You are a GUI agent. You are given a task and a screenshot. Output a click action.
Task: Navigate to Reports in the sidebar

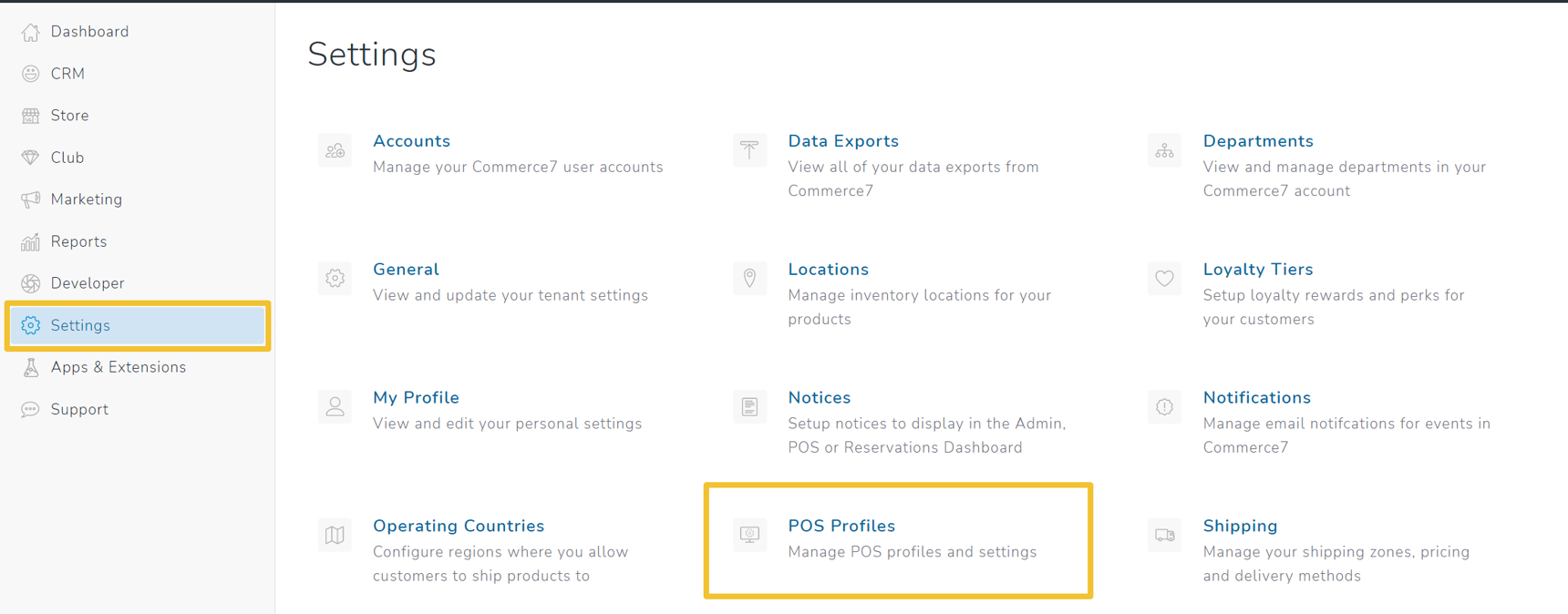[x=78, y=241]
